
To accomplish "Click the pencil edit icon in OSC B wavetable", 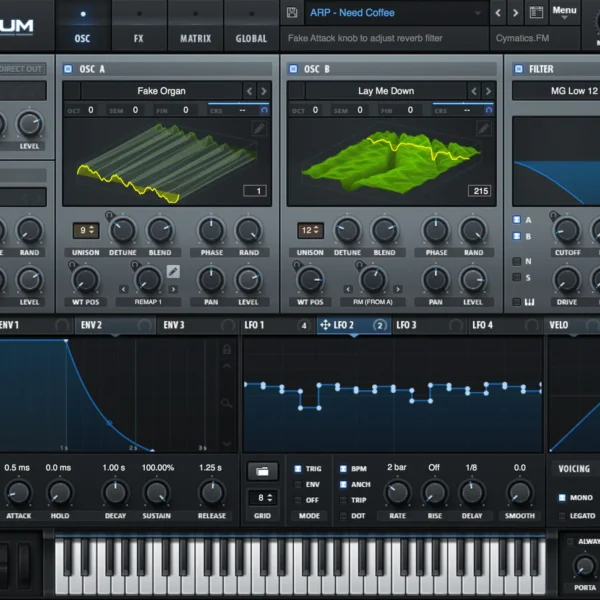I will pos(484,129).
